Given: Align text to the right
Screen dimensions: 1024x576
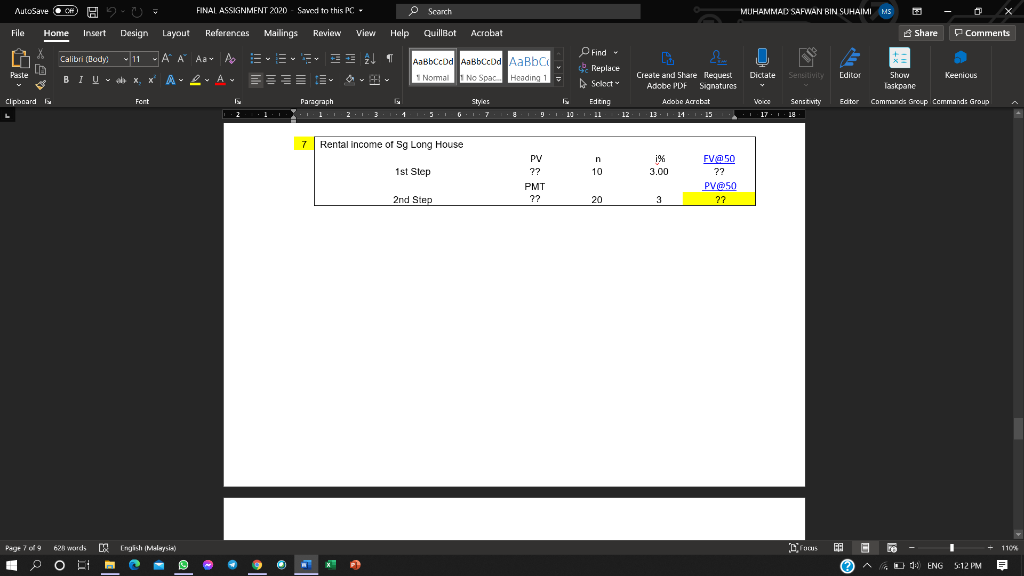Looking at the screenshot, I should pos(285,80).
